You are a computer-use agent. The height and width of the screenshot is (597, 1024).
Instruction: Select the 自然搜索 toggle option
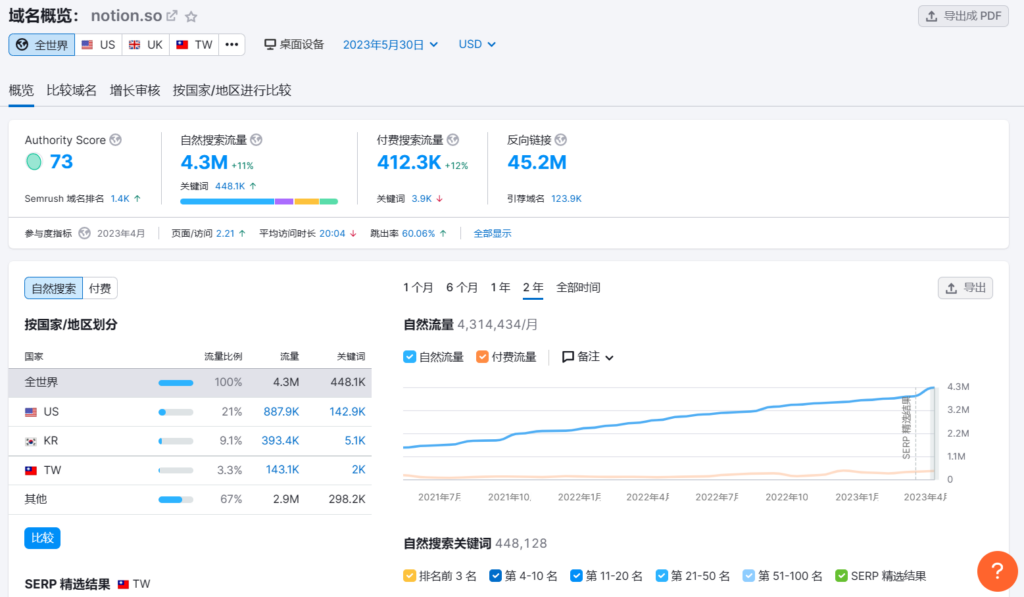tap(54, 288)
